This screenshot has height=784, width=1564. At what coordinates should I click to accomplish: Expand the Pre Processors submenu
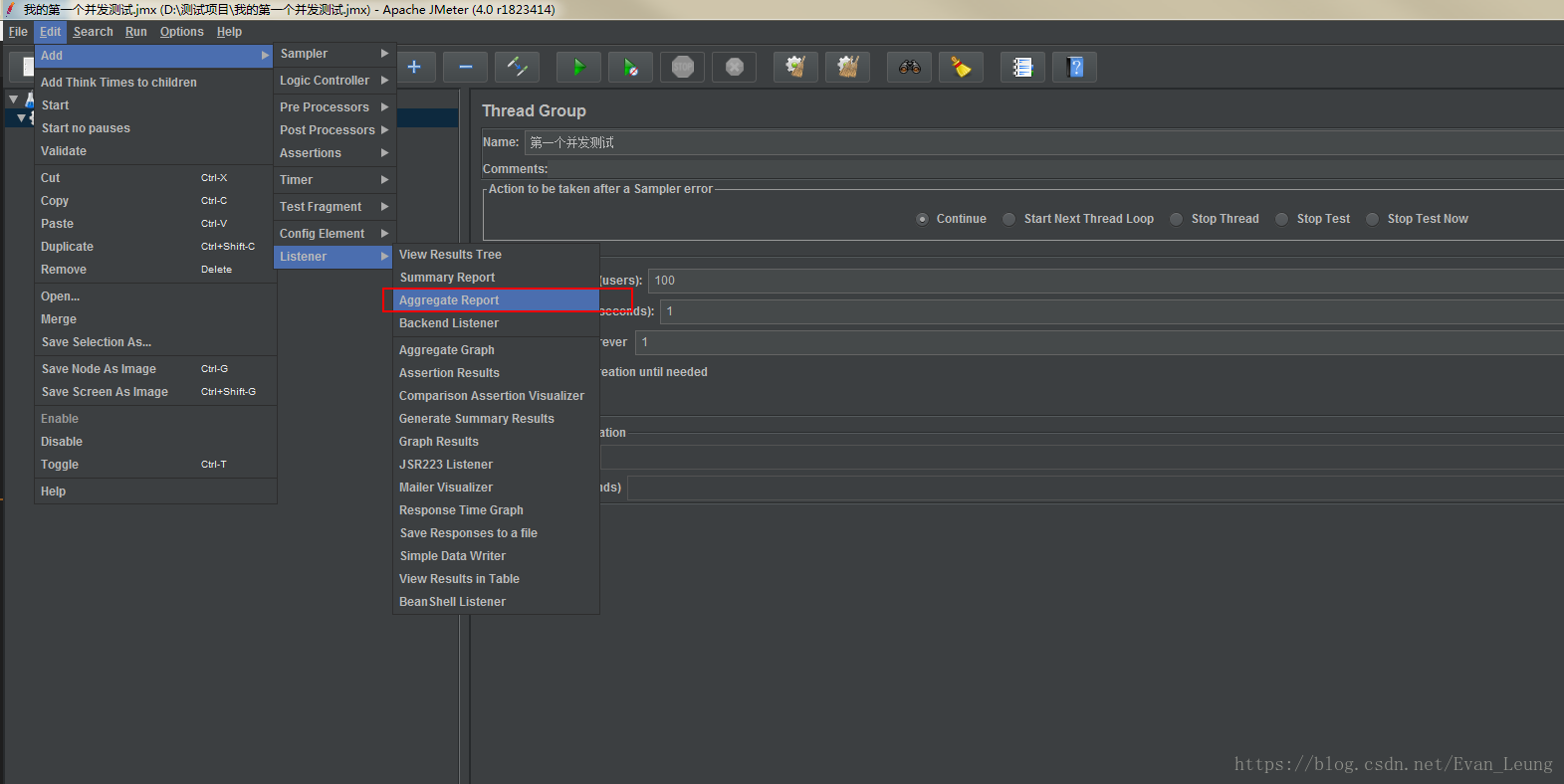335,107
